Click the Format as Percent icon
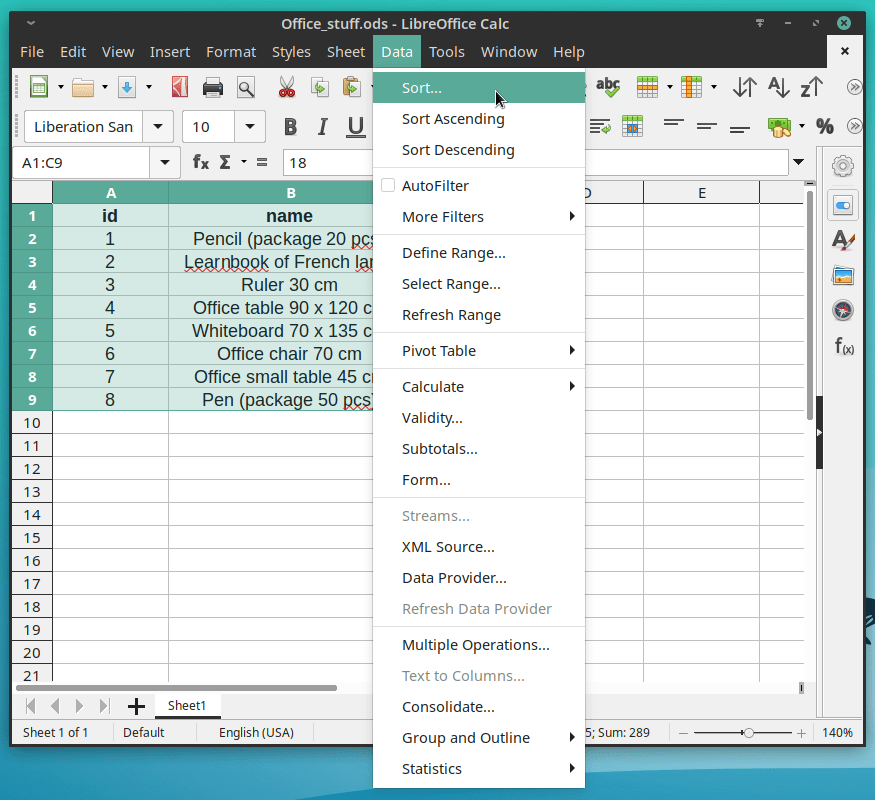 825,127
